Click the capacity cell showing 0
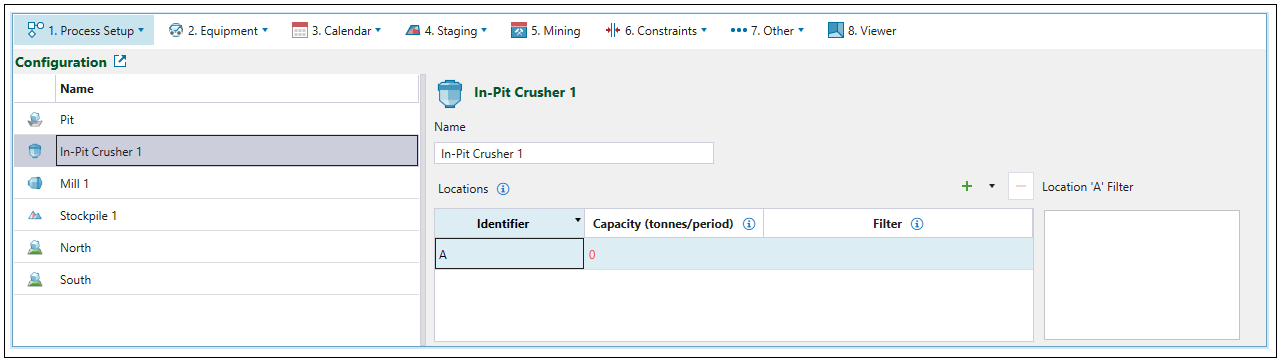Image resolution: width=1283 pixels, height=361 pixels. (674, 254)
